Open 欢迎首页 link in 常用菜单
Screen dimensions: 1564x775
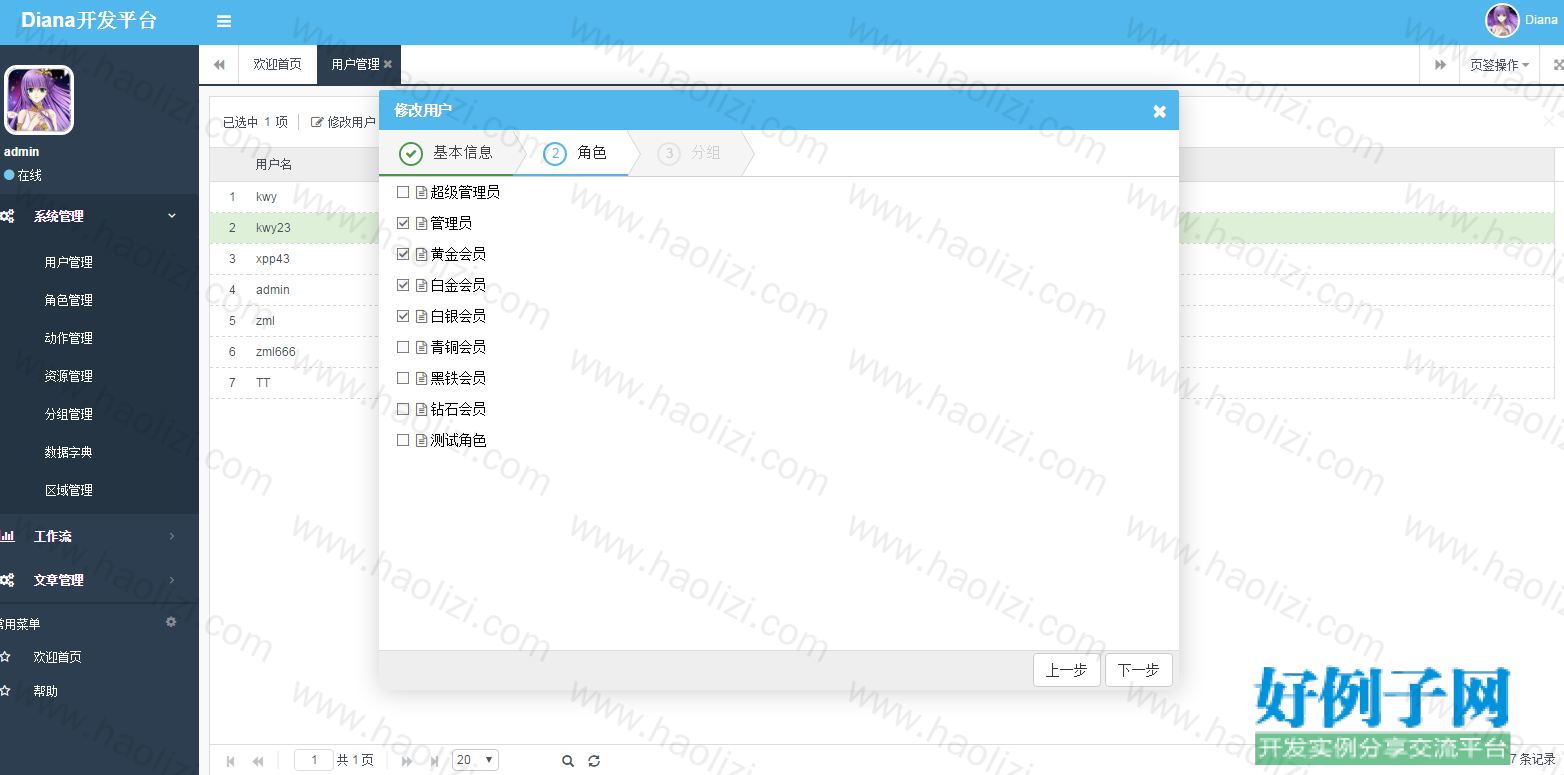coord(57,657)
